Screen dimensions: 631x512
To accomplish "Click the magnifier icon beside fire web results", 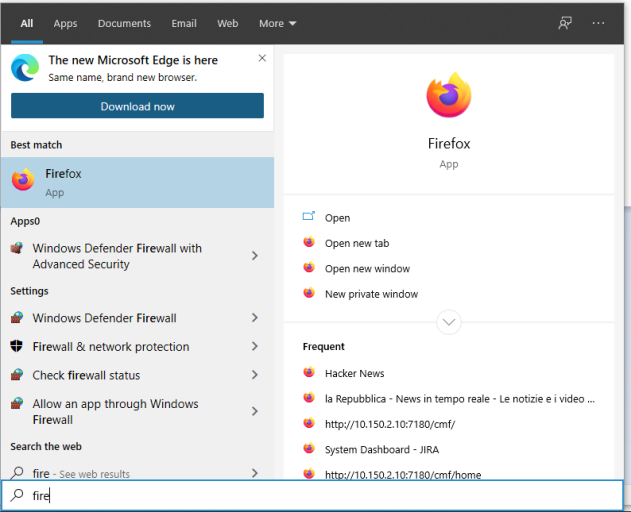I will coord(17,473).
